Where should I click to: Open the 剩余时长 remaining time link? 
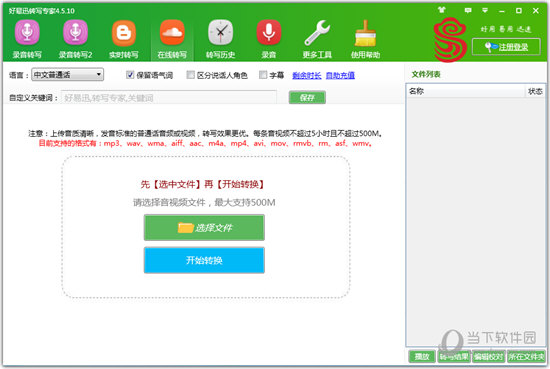coord(307,75)
